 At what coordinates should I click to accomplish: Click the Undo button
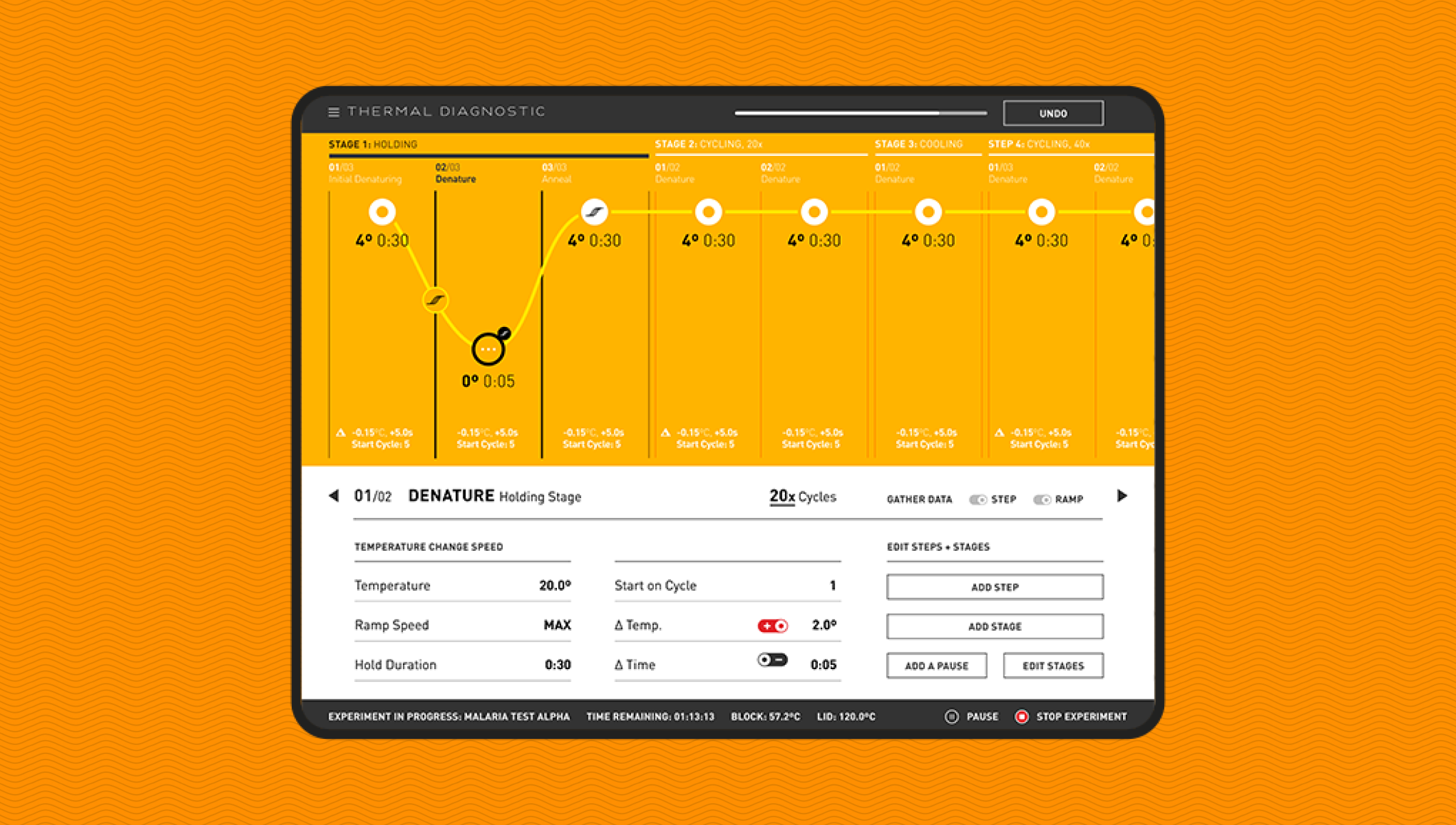[1053, 113]
